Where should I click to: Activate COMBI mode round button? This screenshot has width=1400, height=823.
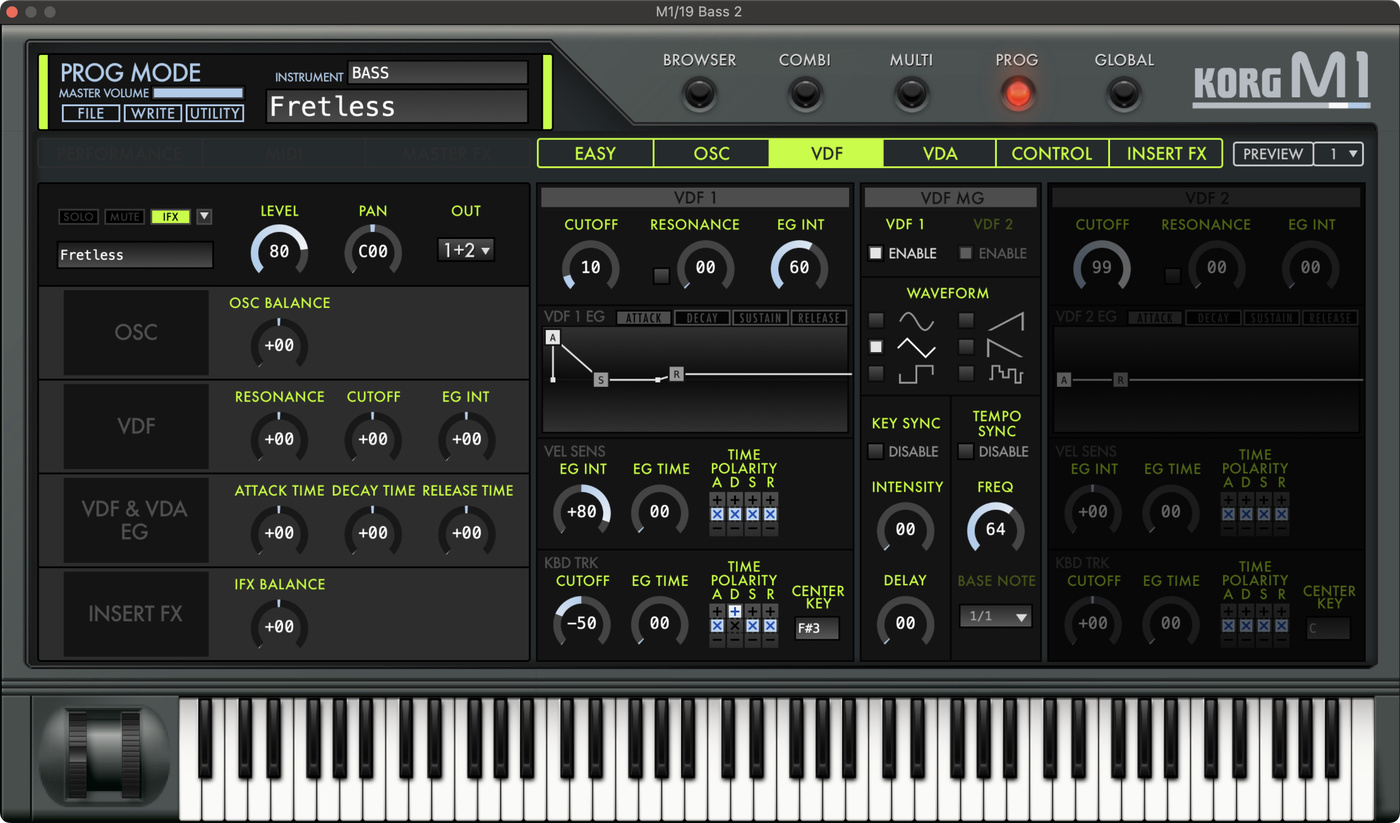pos(805,94)
